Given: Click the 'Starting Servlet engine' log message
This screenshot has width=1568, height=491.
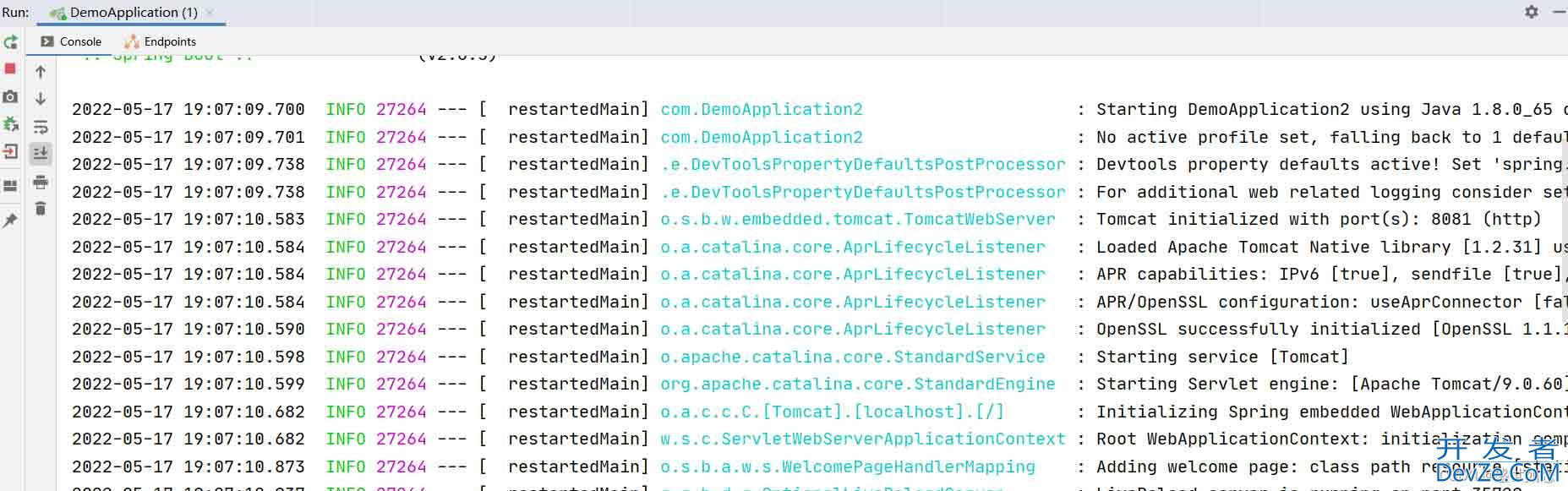Looking at the screenshot, I should 1330,384.
